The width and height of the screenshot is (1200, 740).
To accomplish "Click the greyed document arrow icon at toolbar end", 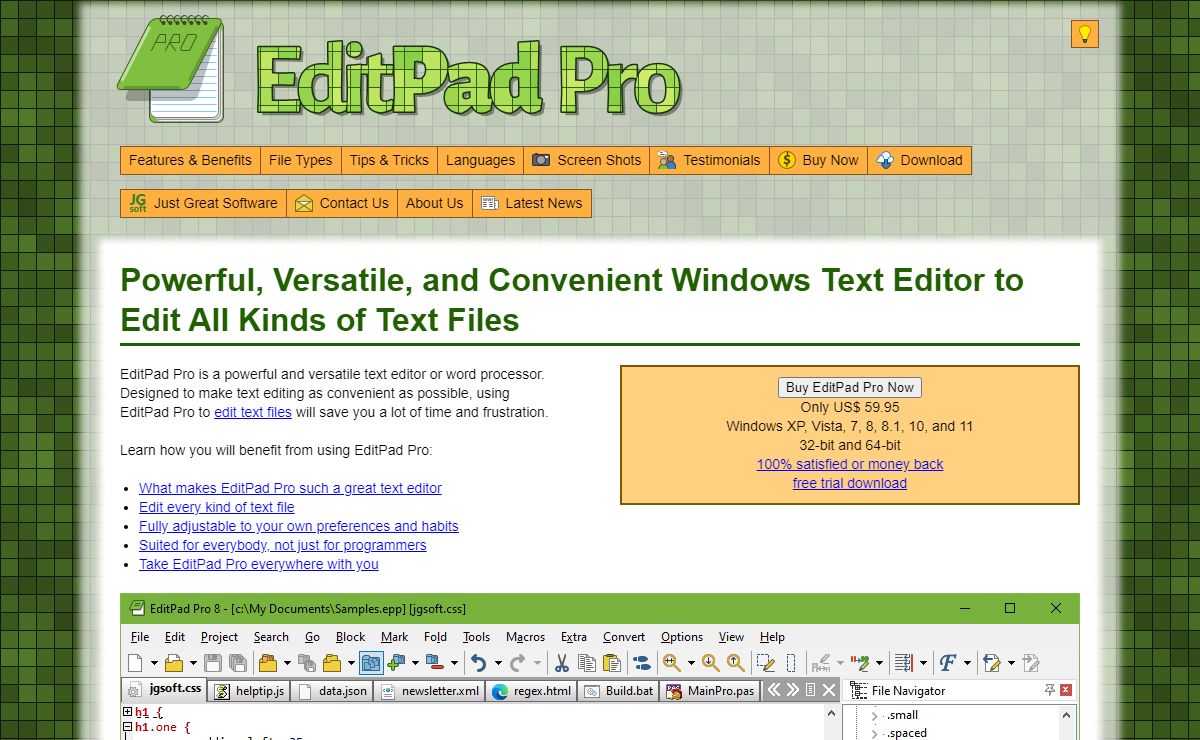I will click(1031, 662).
